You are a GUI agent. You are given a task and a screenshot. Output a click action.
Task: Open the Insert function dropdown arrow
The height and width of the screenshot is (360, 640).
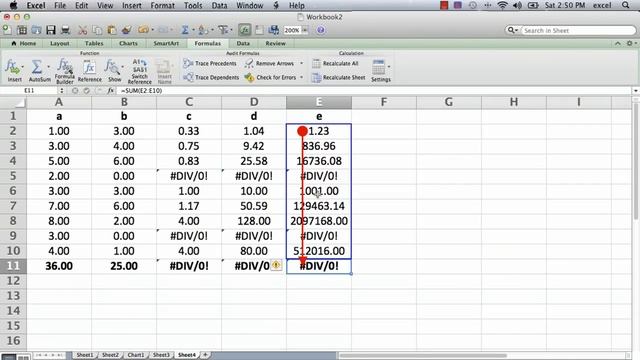(x=22, y=67)
